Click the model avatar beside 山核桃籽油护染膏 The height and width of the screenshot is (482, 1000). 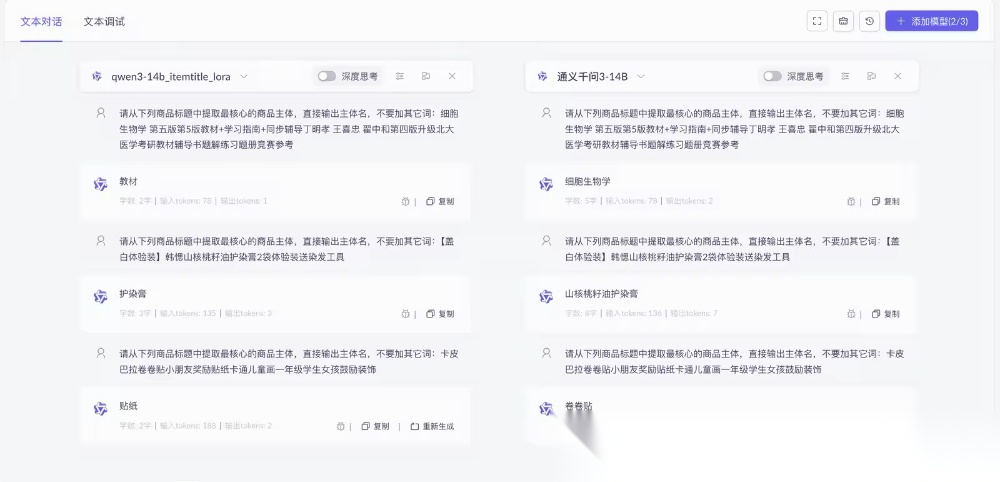(x=546, y=296)
